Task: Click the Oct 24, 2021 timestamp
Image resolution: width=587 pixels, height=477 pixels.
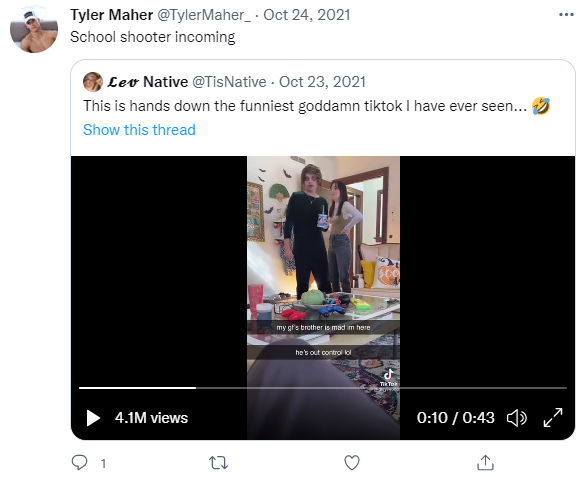Action: 307,15
